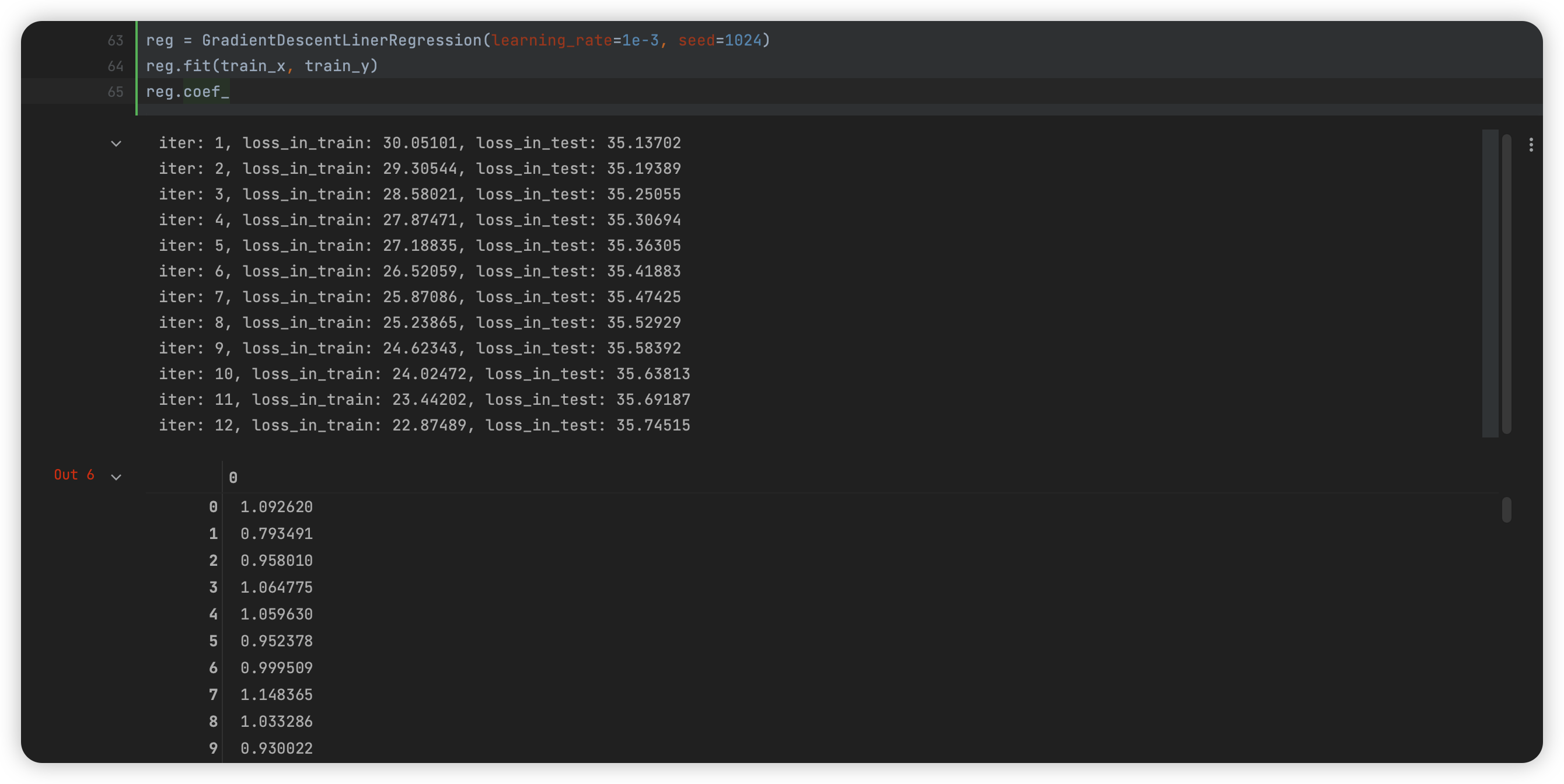Click output line iter: 5
Screen dimensions: 1564x784
tap(420, 246)
